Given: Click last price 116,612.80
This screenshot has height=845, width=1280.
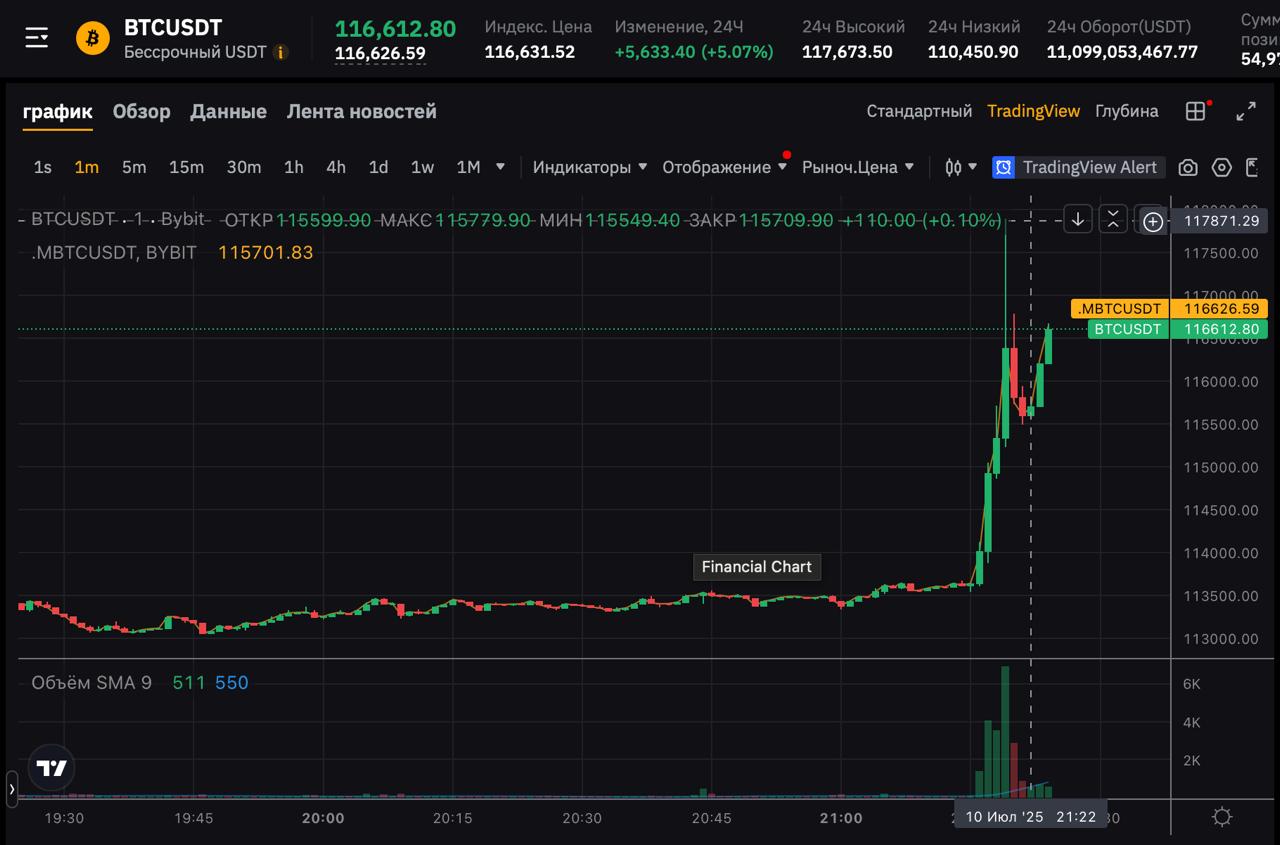Looking at the screenshot, I should coord(395,28).
